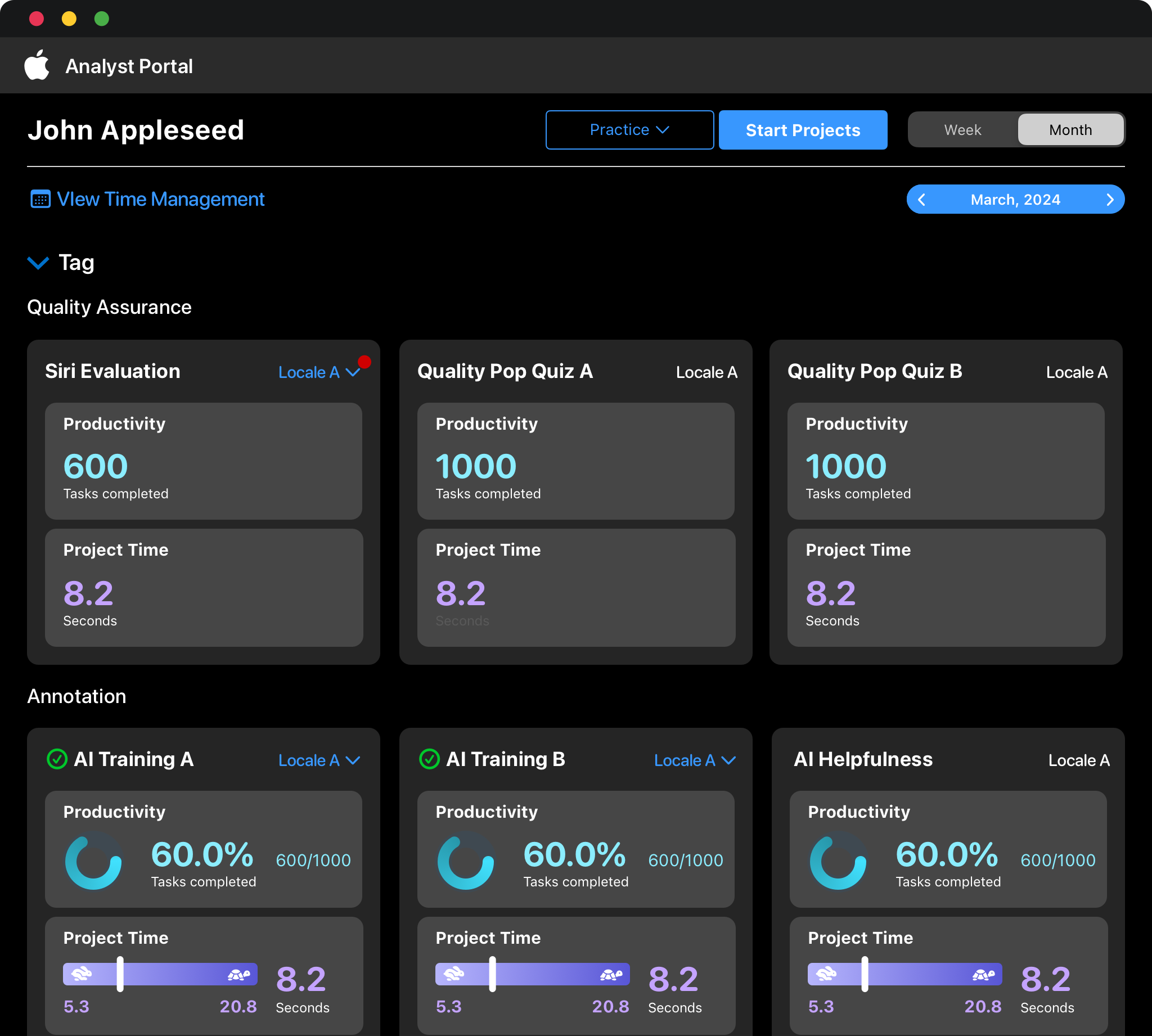Click the turtle icon in AI Training A slider
The height and width of the screenshot is (1036, 1152).
point(239,975)
